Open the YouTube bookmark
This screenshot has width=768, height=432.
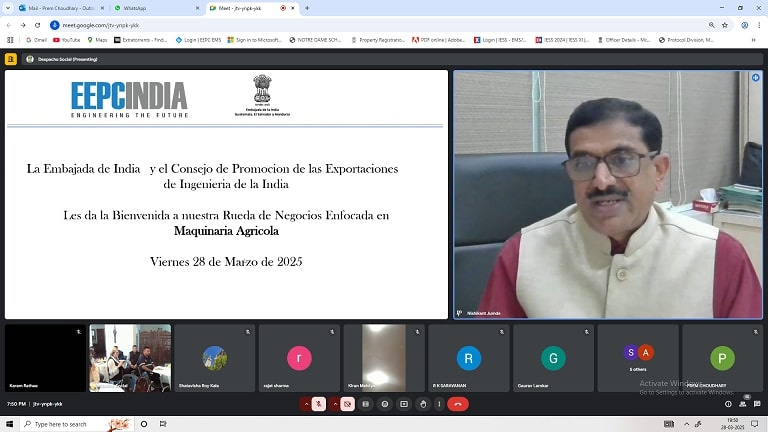click(66, 40)
